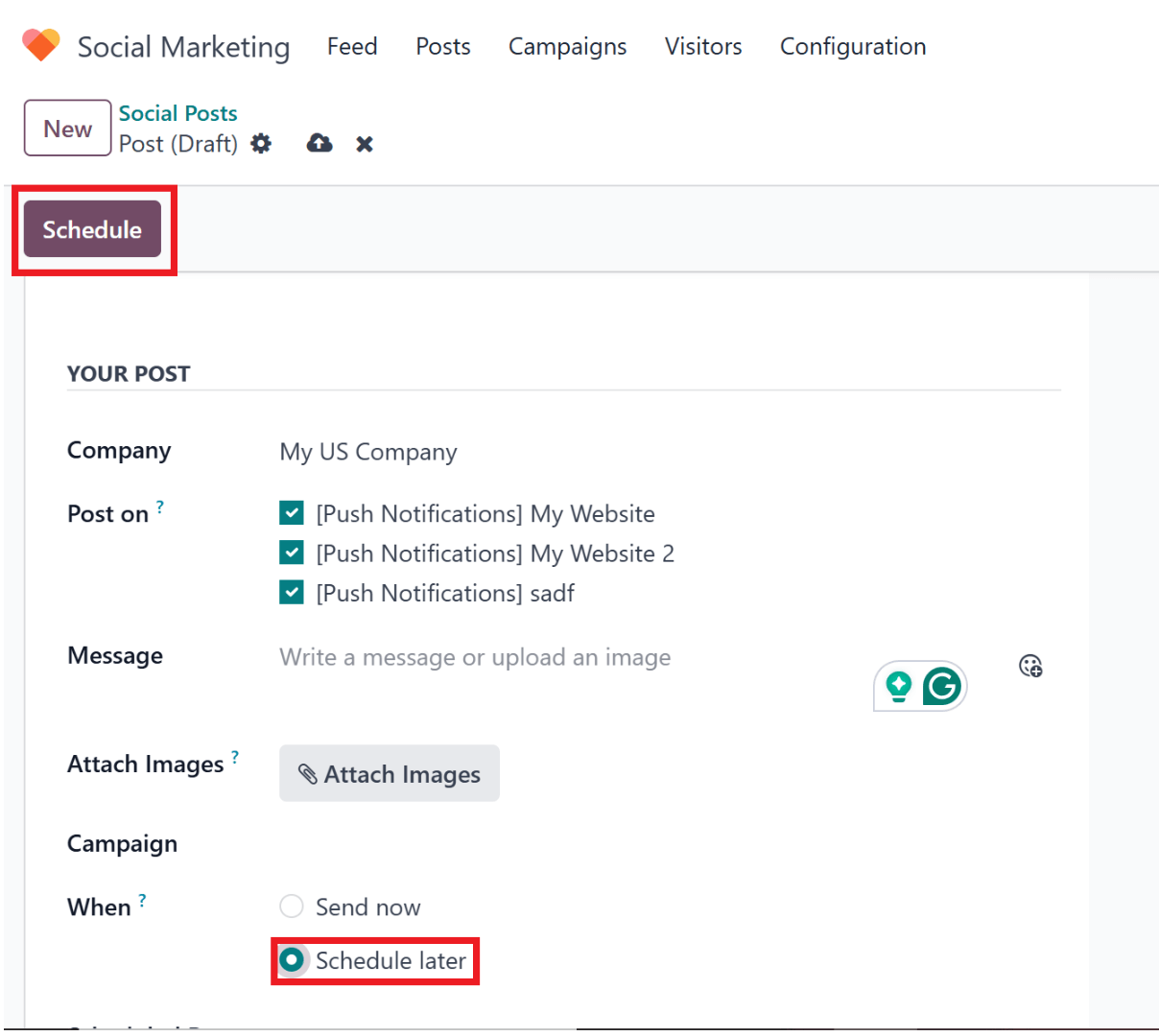This screenshot has width=1159, height=1036.
Task: Open the emoji picker in the Message field
Action: click(x=1030, y=666)
